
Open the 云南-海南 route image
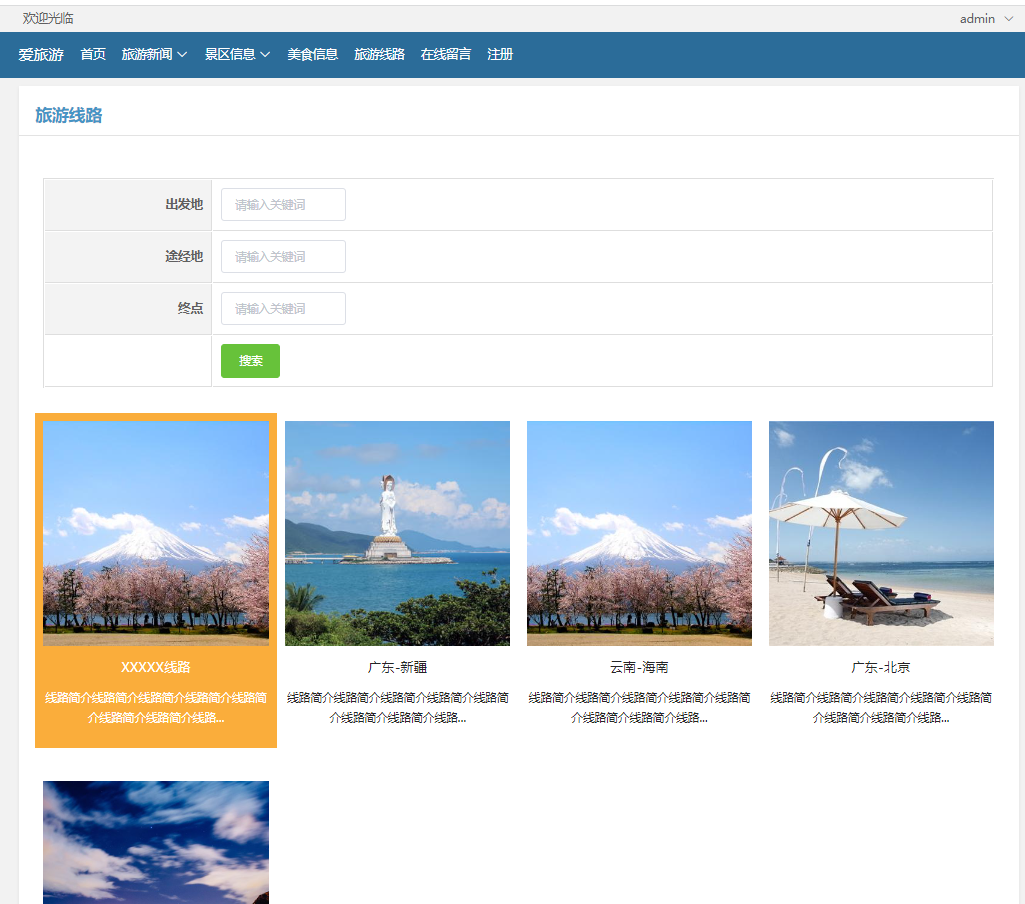coord(639,533)
